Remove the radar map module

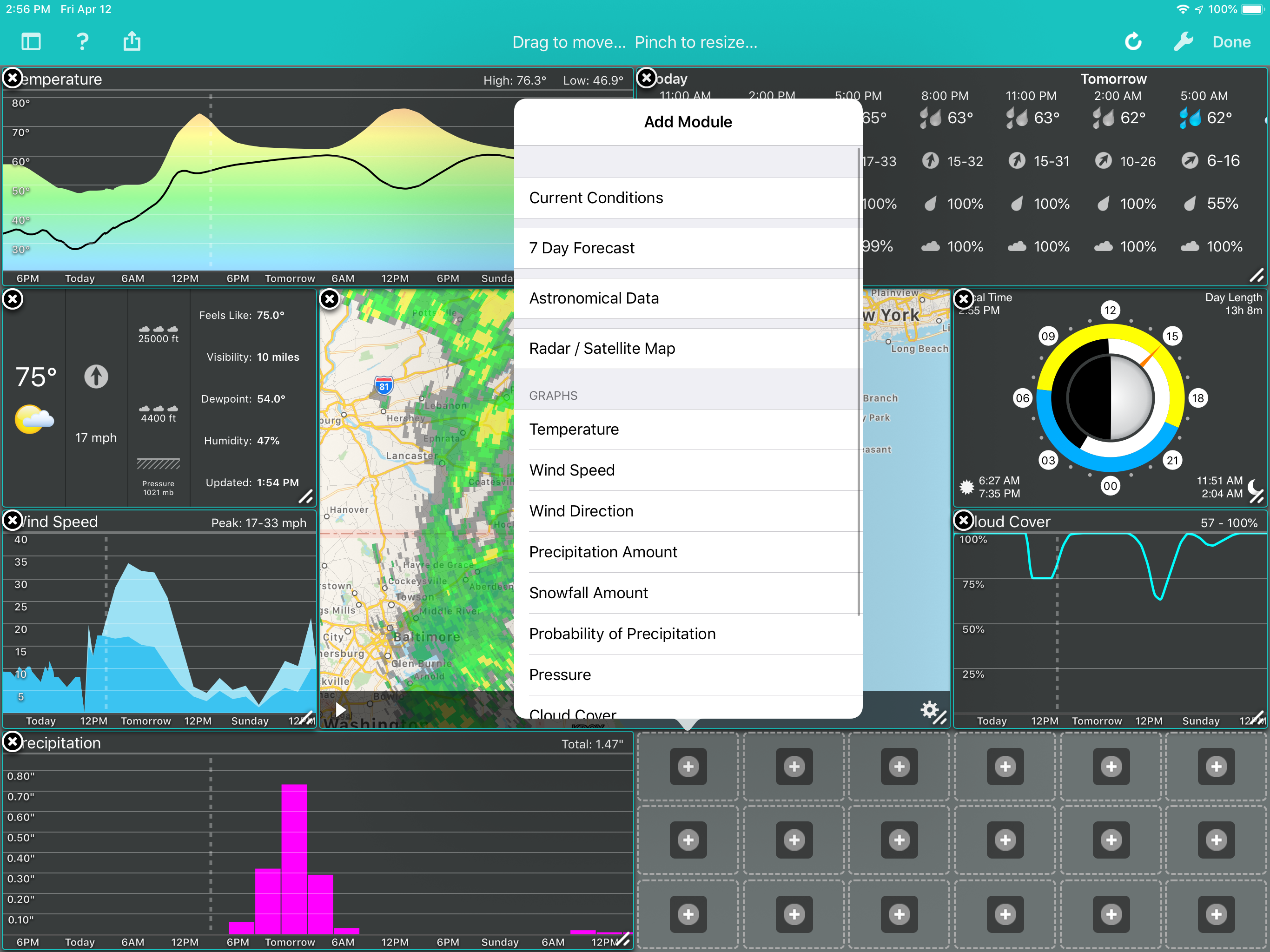coord(330,299)
